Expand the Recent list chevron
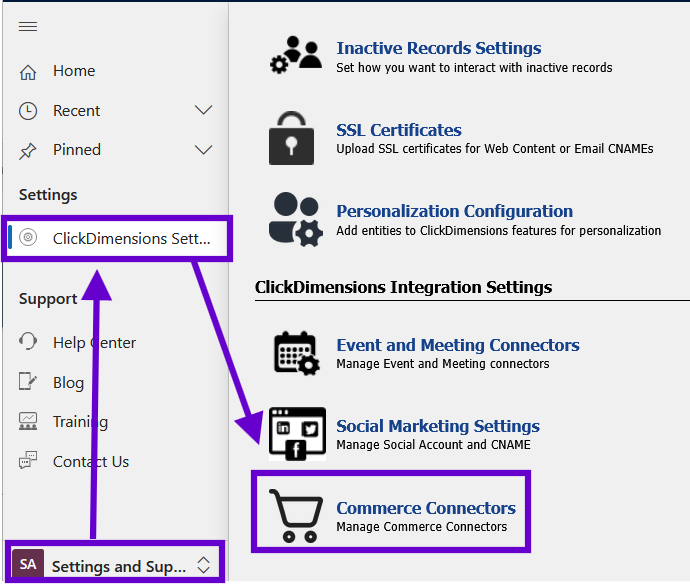This screenshot has height=584, width=690. click(x=203, y=110)
